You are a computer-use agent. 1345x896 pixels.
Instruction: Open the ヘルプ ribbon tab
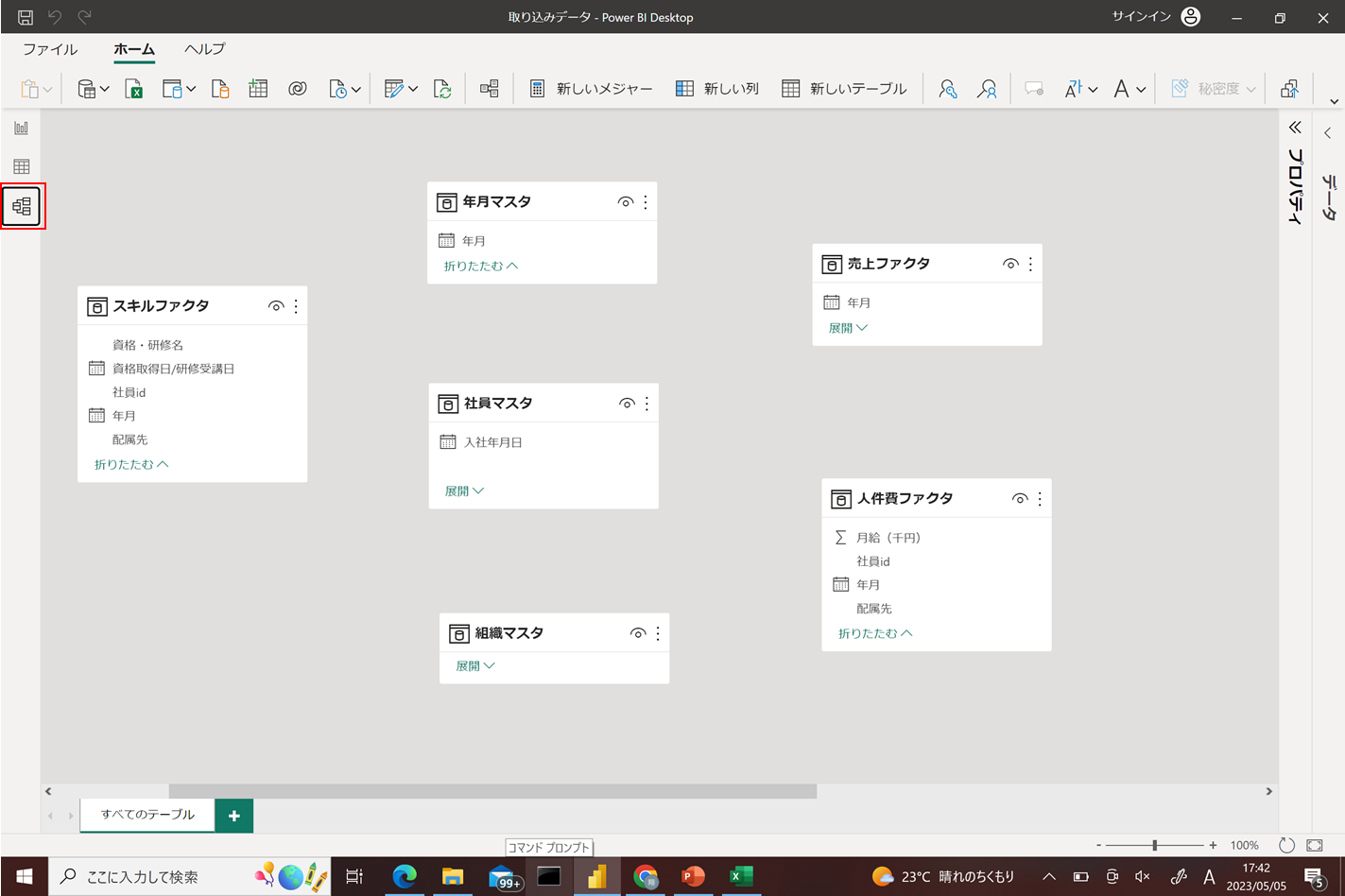click(x=205, y=49)
